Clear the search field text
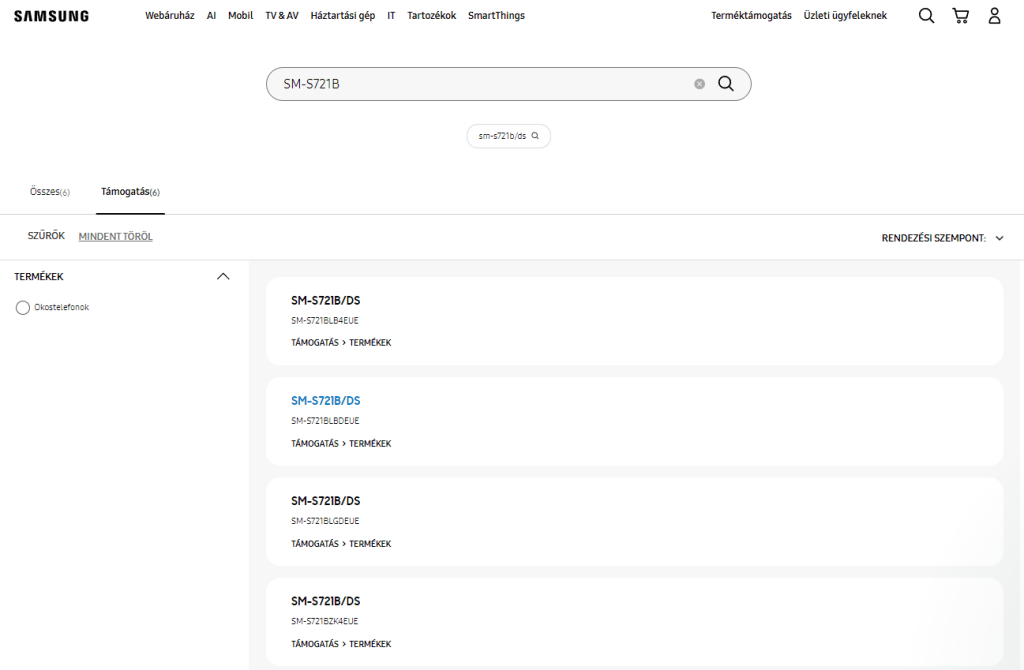The width and height of the screenshot is (1024, 670). click(x=699, y=84)
